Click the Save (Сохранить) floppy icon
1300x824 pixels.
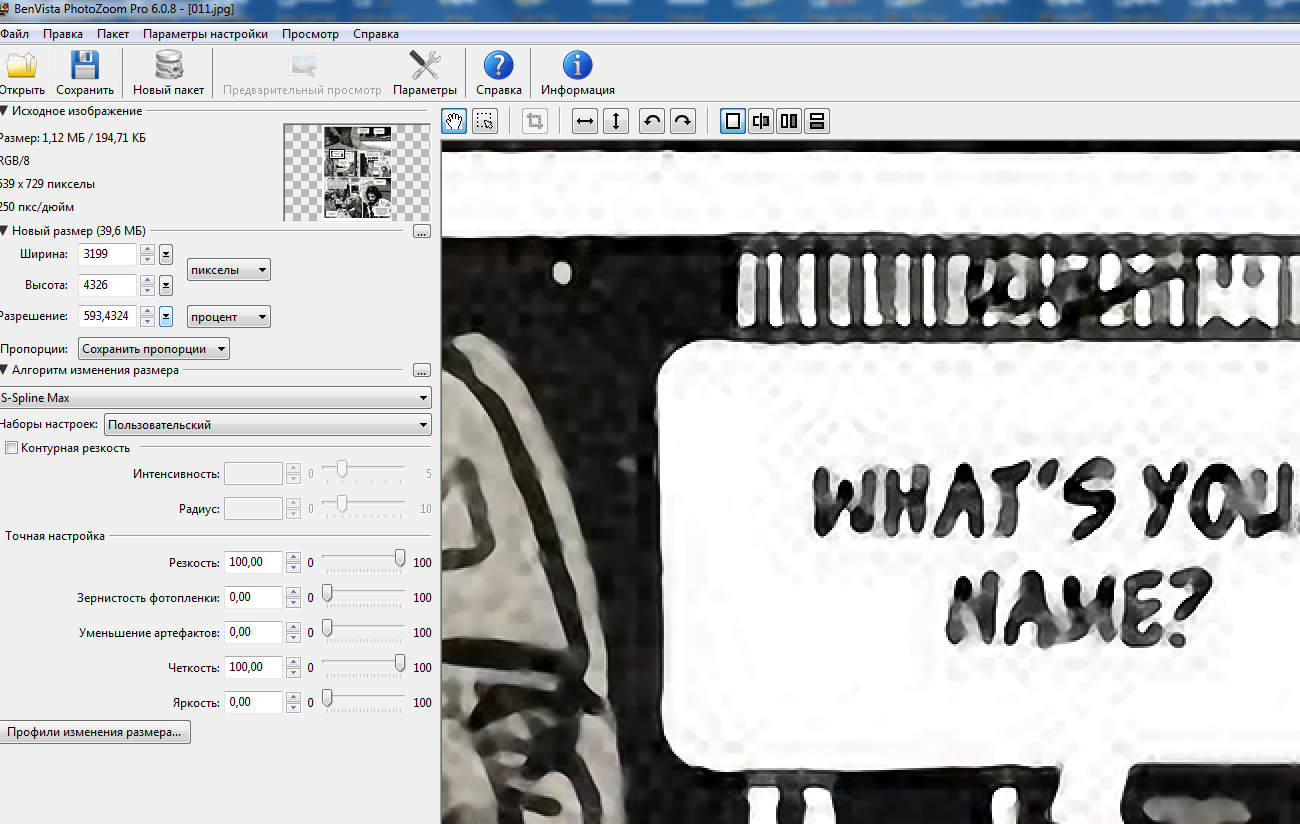(x=85, y=66)
